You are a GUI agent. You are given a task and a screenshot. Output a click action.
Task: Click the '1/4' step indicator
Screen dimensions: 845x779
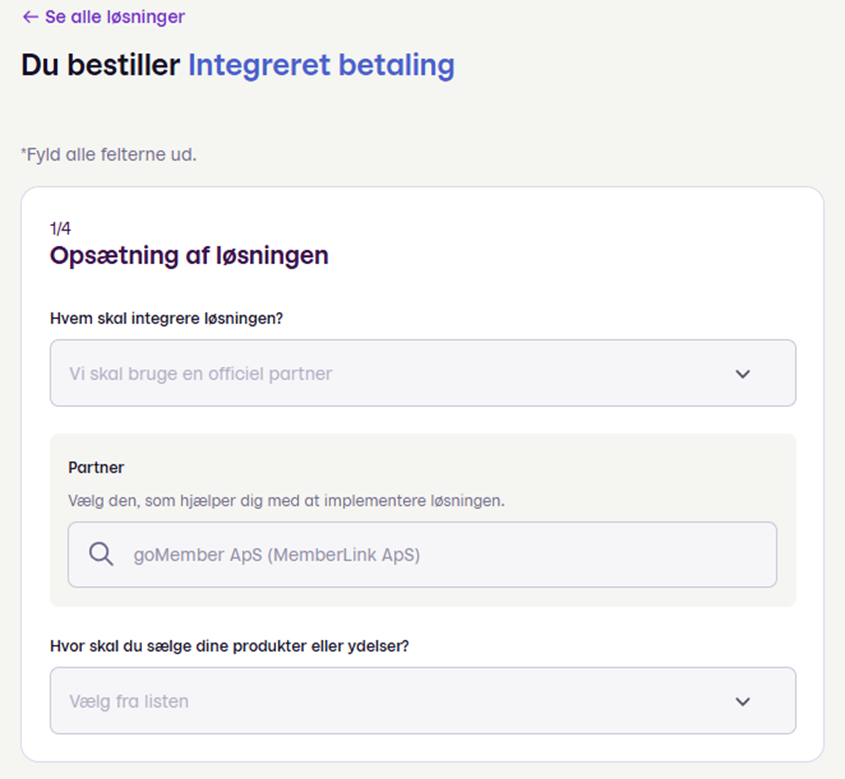point(60,228)
